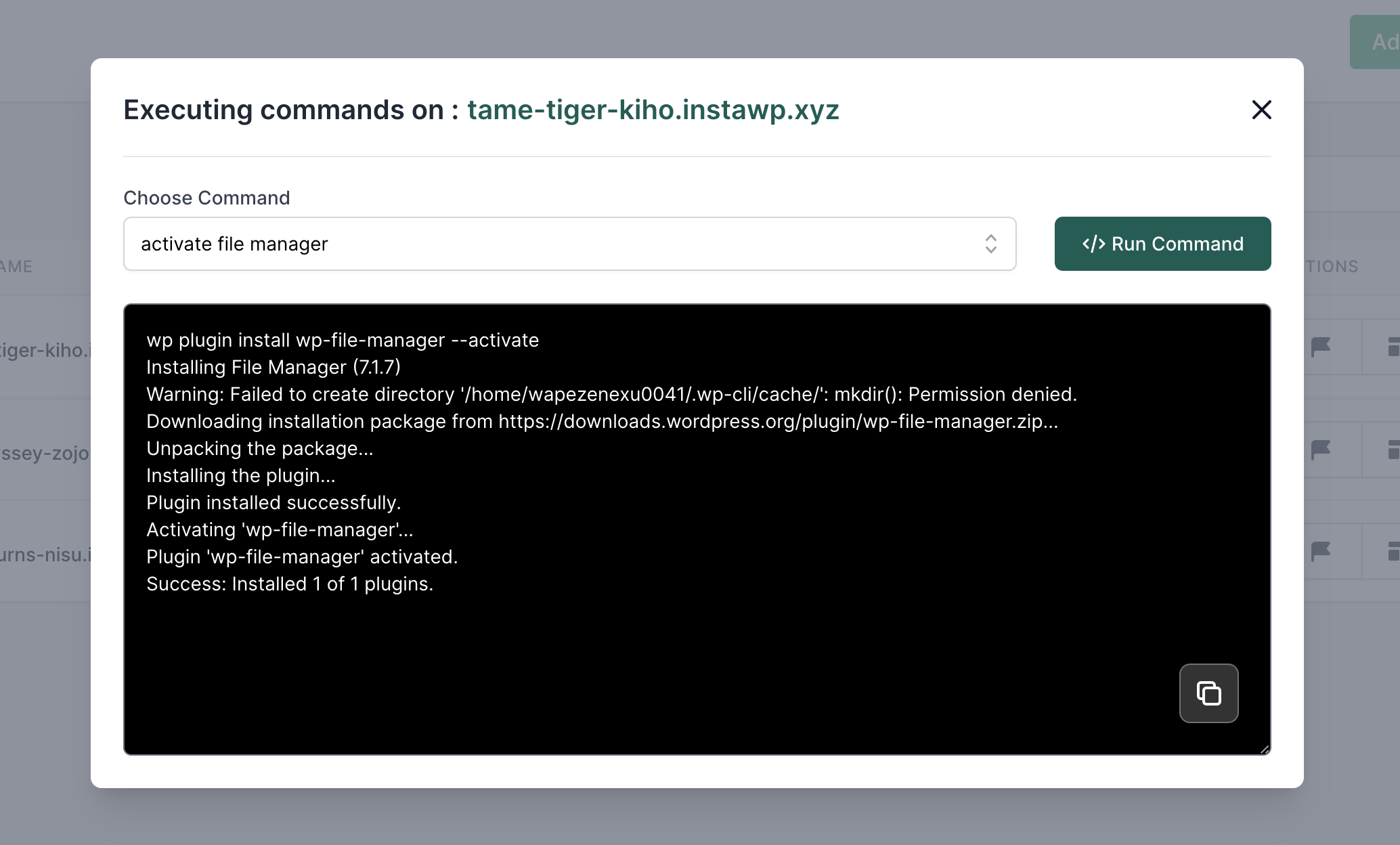This screenshot has width=1400, height=845.
Task: Click the Choose Command field label
Action: [206, 198]
